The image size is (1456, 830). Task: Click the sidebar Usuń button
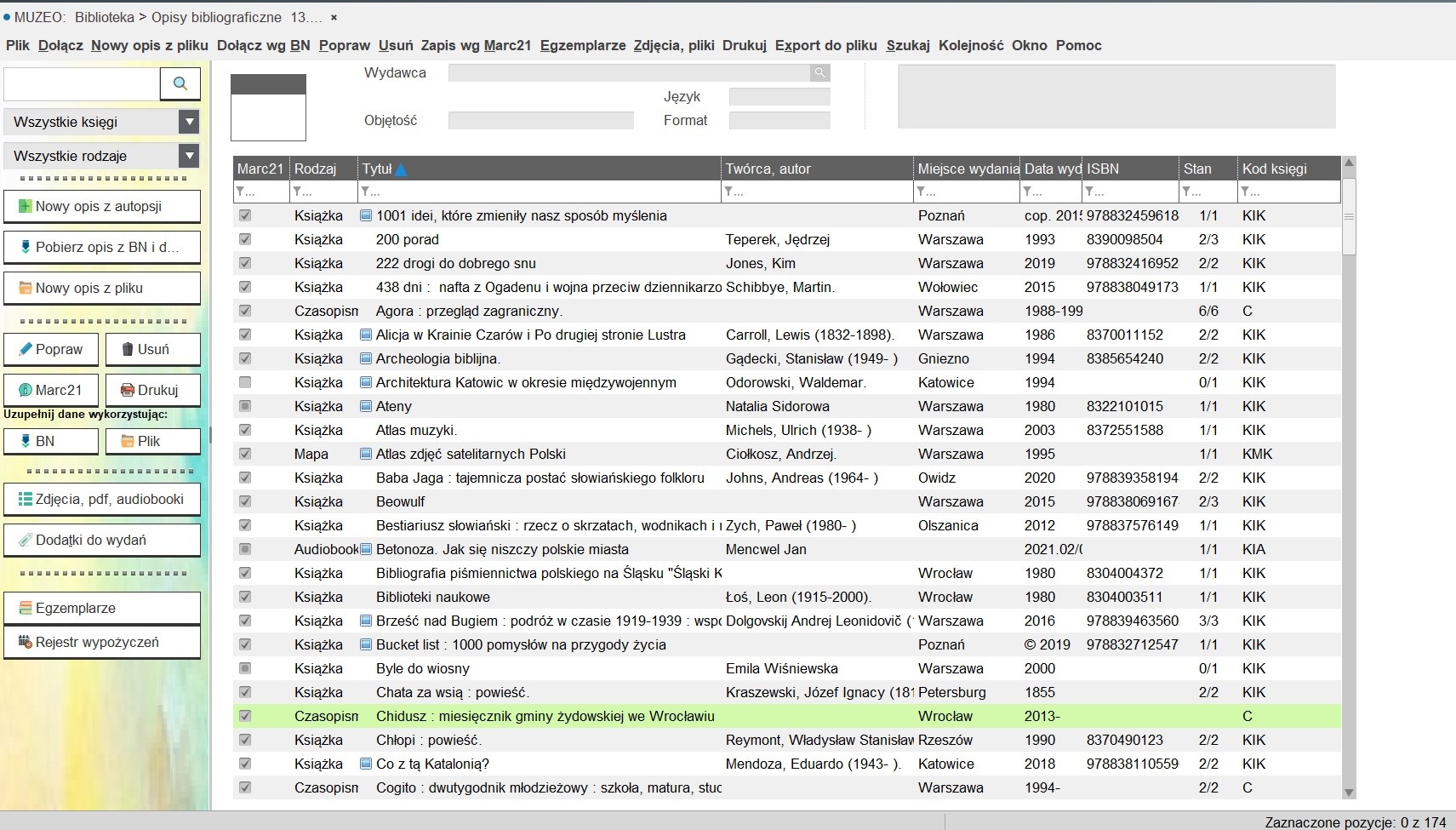[x=153, y=350]
